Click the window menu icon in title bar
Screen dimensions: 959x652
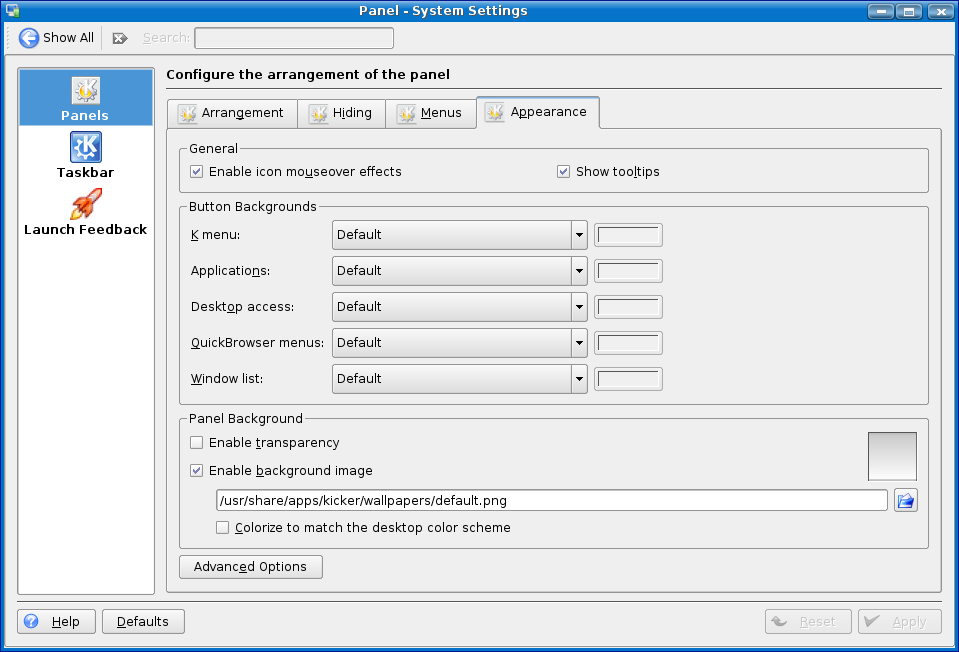click(x=13, y=11)
